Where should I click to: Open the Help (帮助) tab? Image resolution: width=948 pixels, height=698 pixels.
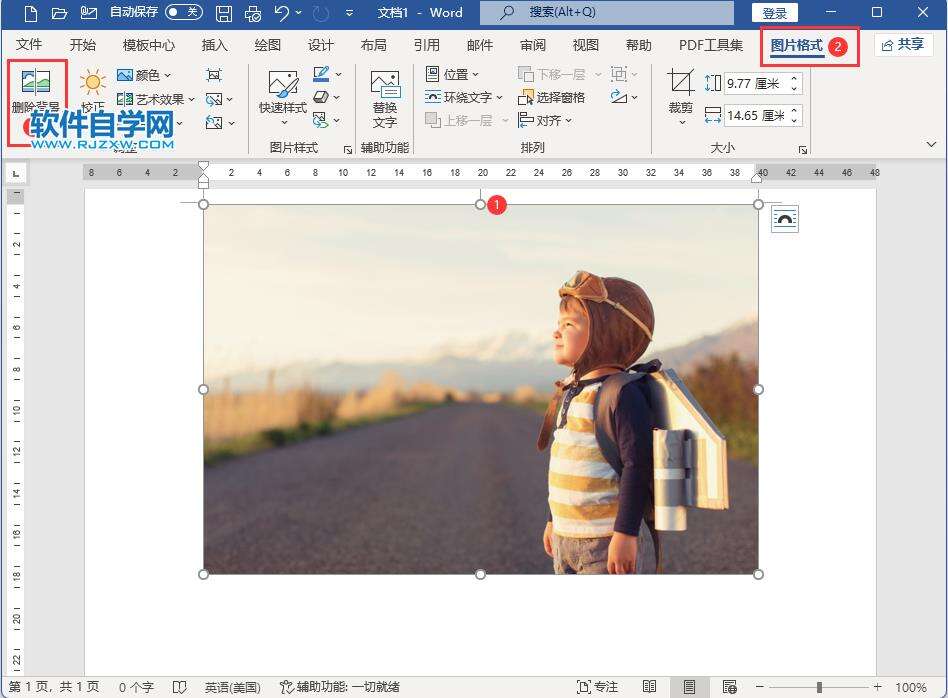638,45
